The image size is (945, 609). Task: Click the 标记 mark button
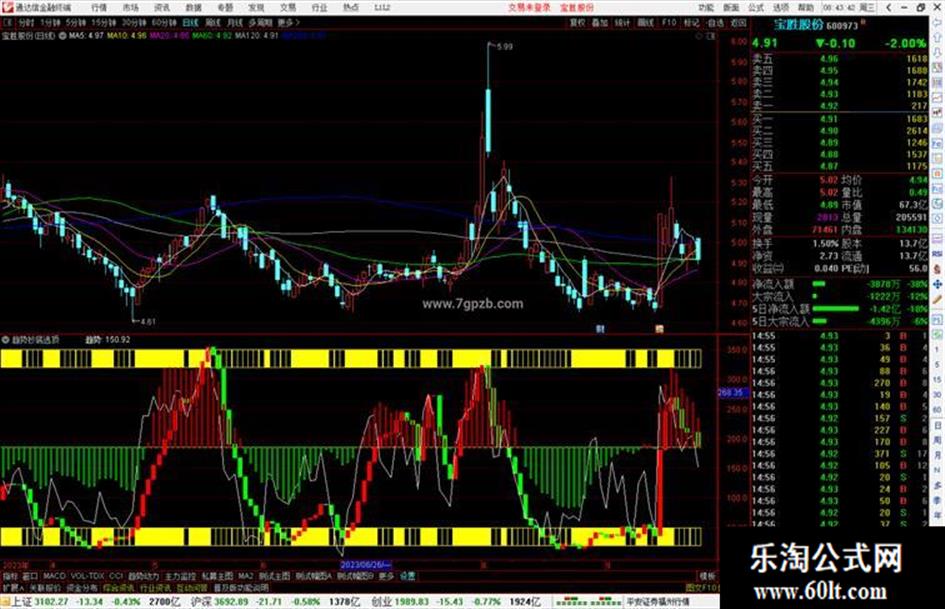coord(691,22)
